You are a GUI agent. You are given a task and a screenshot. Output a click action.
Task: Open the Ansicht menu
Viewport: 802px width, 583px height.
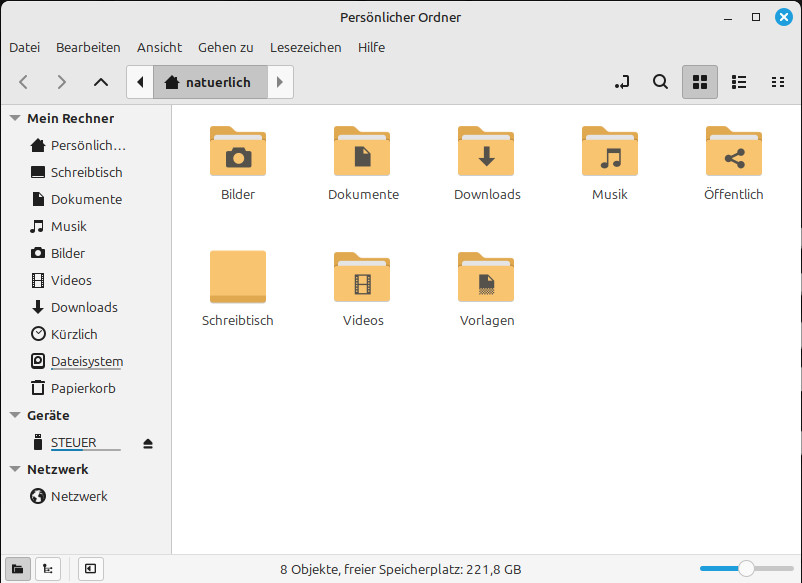pyautogui.click(x=159, y=48)
